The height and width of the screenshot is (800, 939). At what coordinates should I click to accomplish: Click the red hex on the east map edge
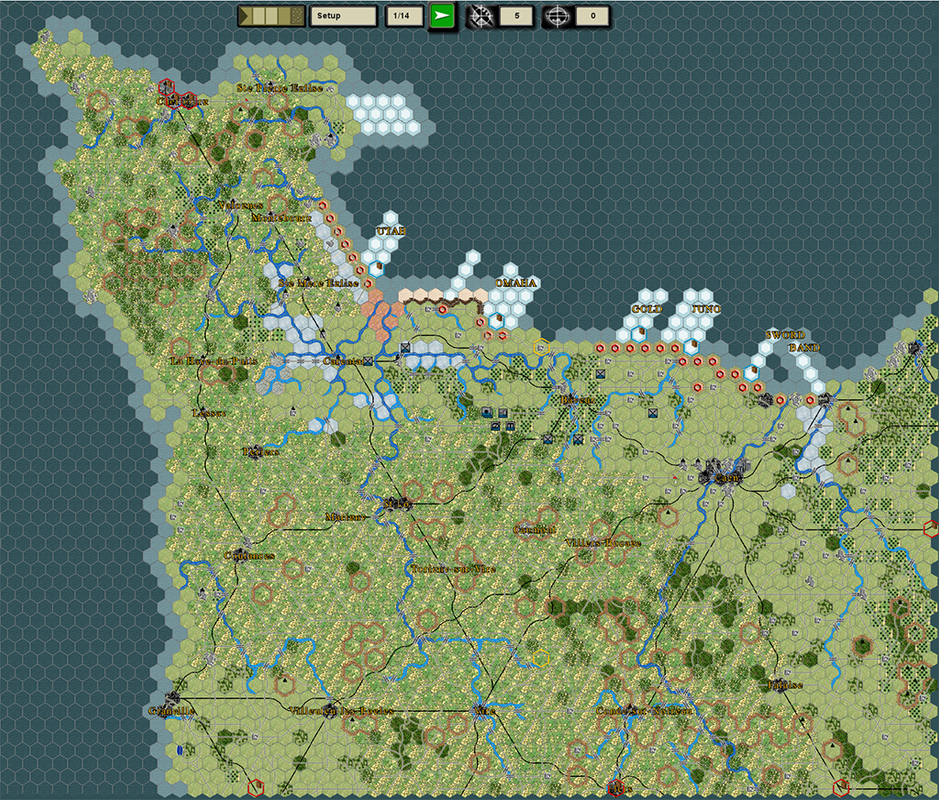[x=931, y=529]
